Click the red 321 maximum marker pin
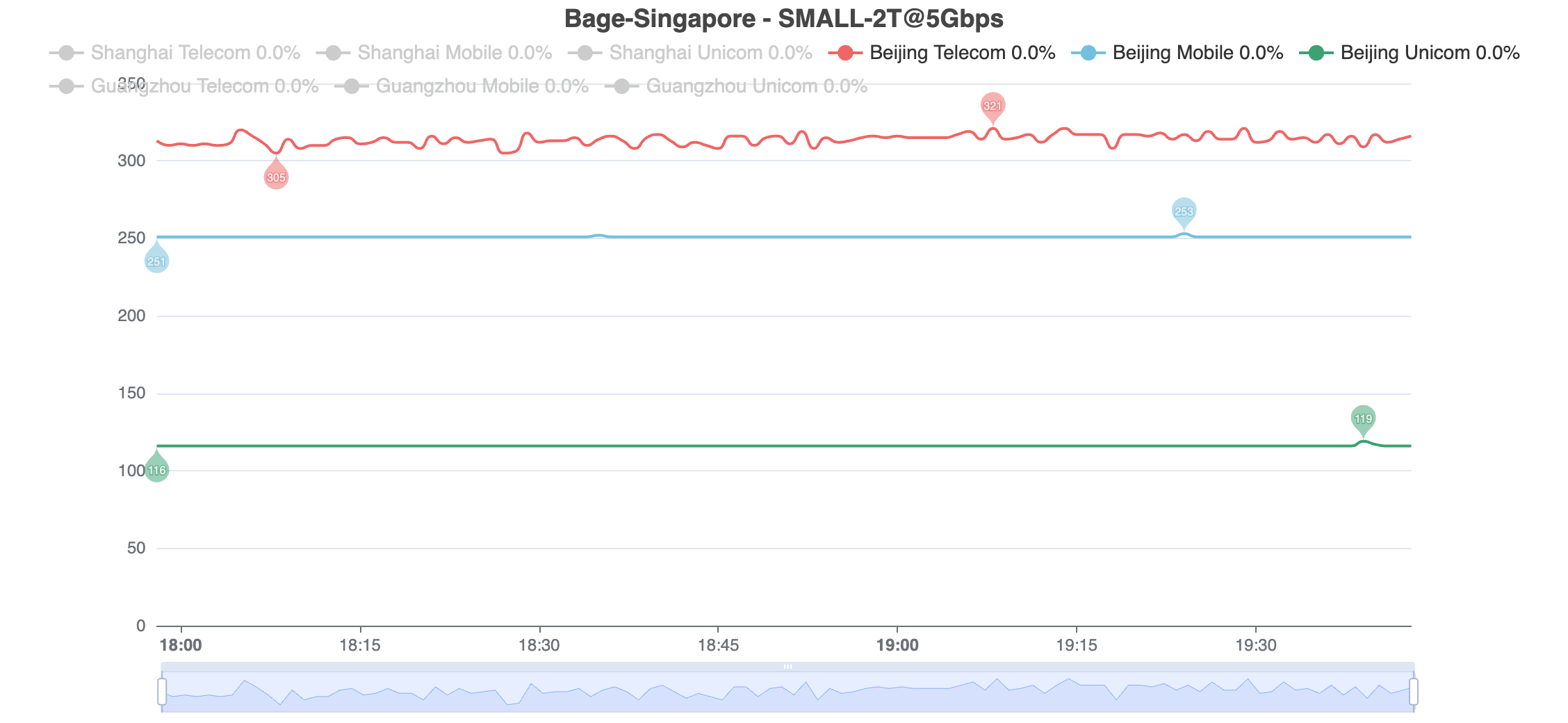1568x723 pixels. pos(993,106)
